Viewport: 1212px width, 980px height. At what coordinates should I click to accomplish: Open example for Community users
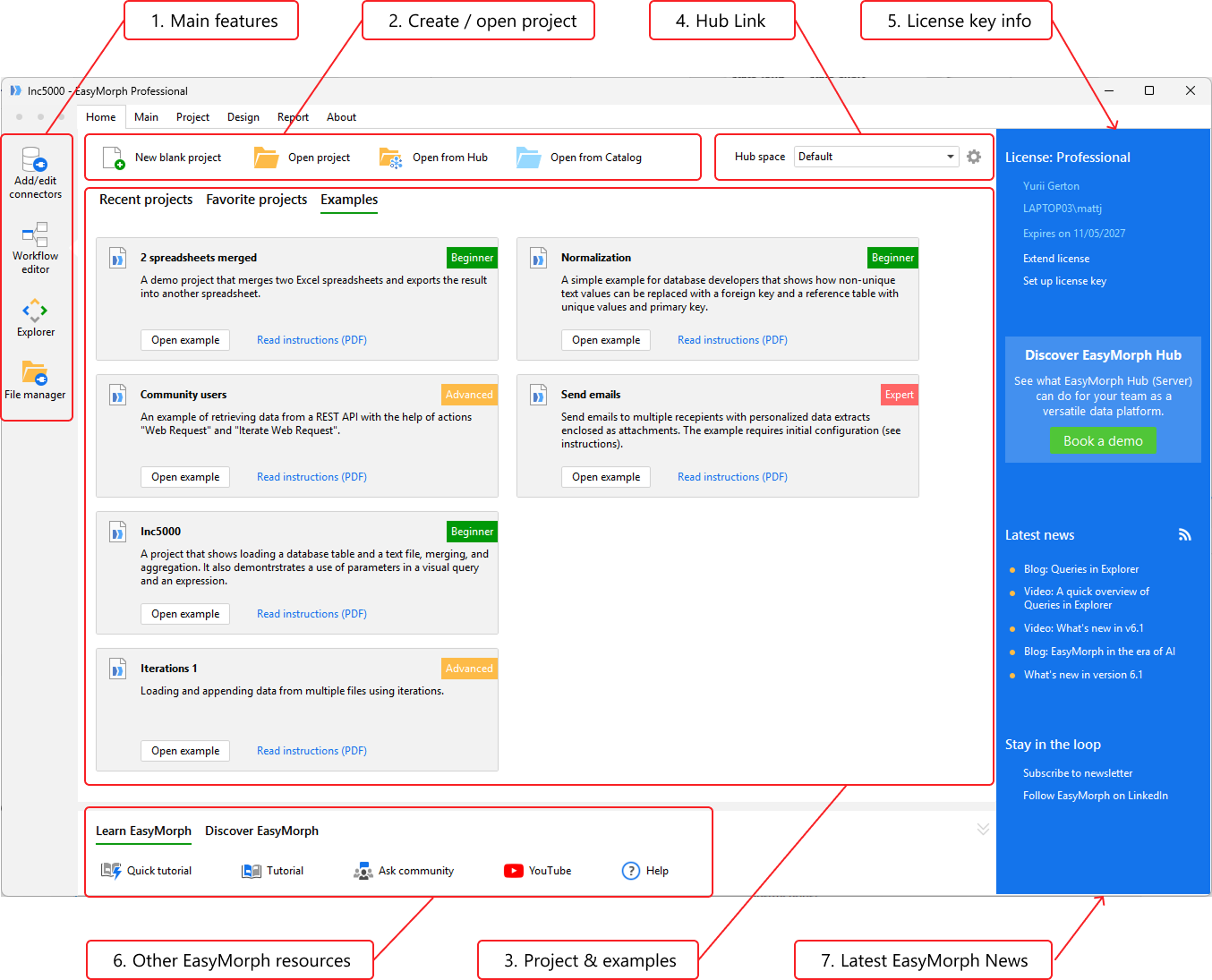185,477
